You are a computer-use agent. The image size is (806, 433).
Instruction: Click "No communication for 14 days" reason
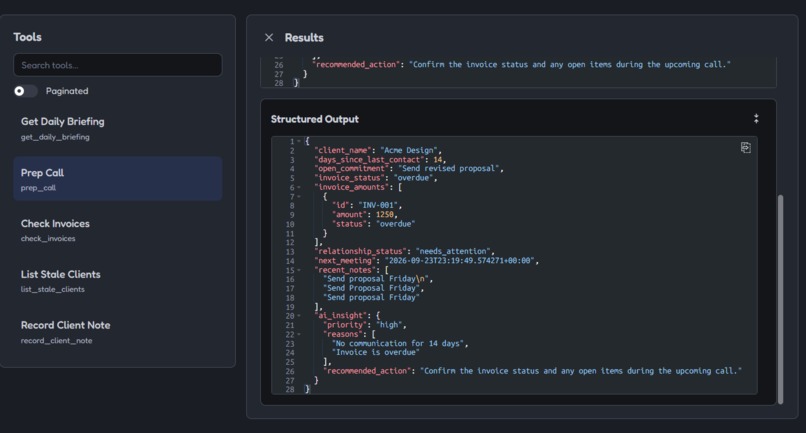[x=398, y=344]
